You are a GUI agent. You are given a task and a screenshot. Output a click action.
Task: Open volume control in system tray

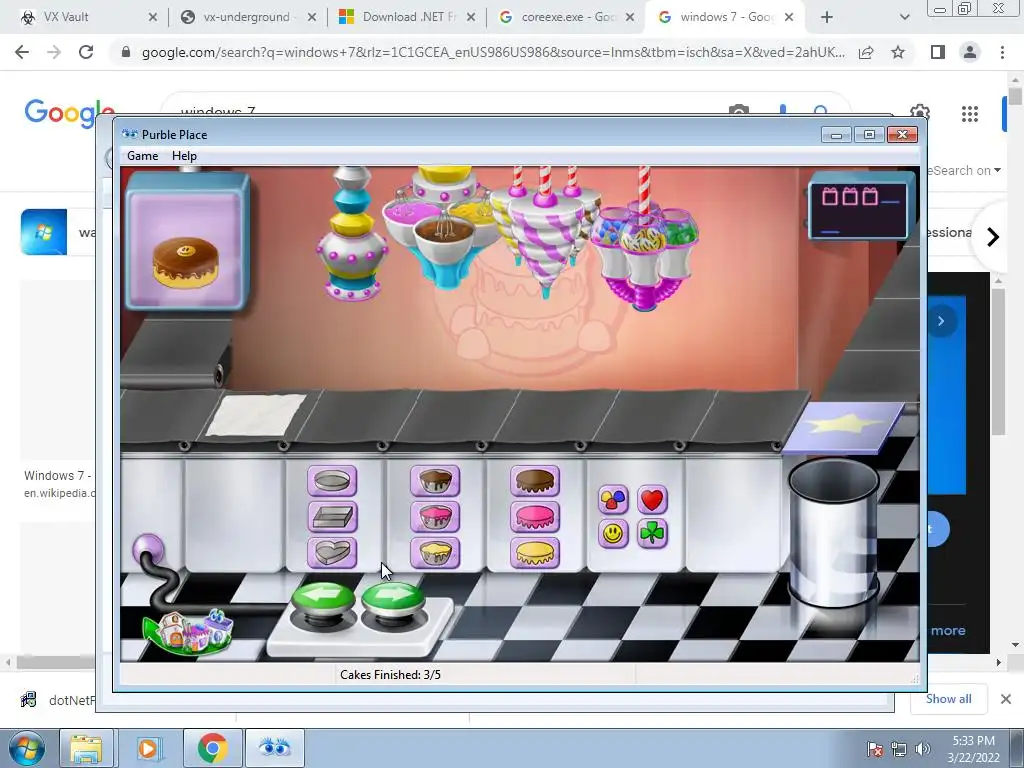(x=923, y=748)
